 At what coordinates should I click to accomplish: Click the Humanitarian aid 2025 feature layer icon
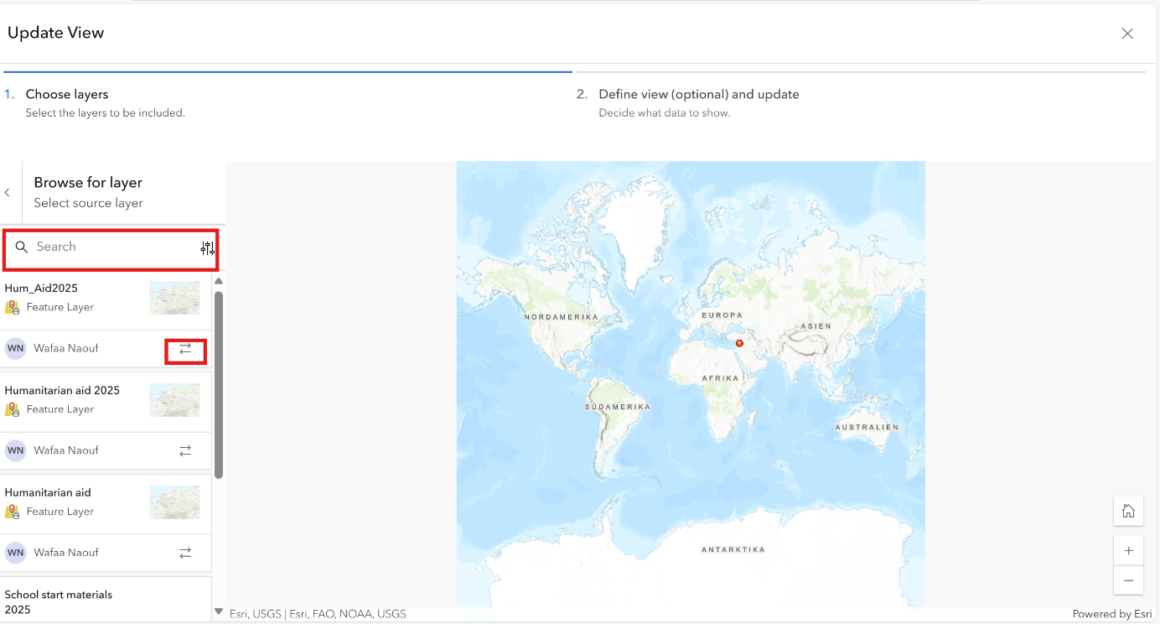coord(12,409)
